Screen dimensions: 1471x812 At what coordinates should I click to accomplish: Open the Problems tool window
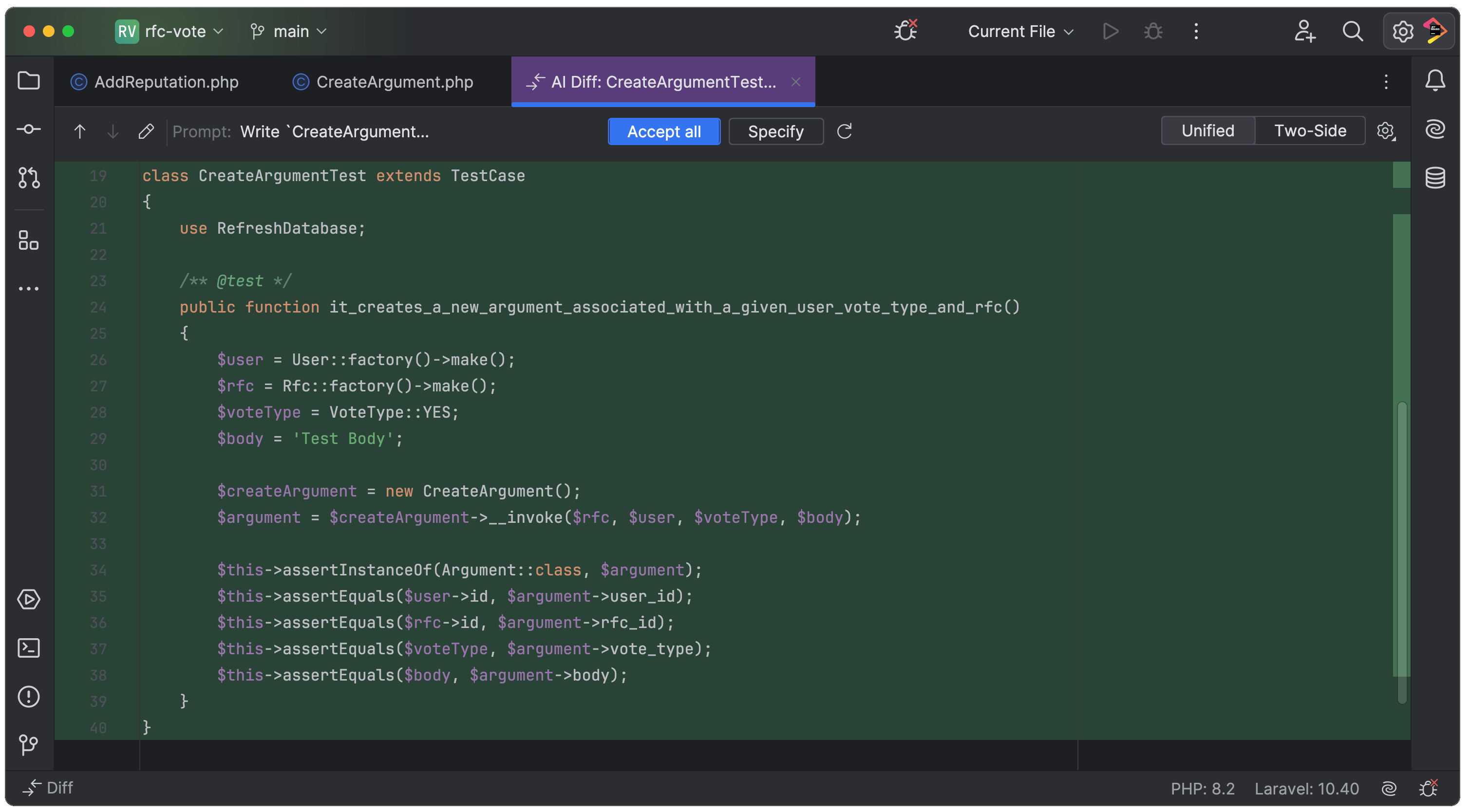pyautogui.click(x=29, y=697)
